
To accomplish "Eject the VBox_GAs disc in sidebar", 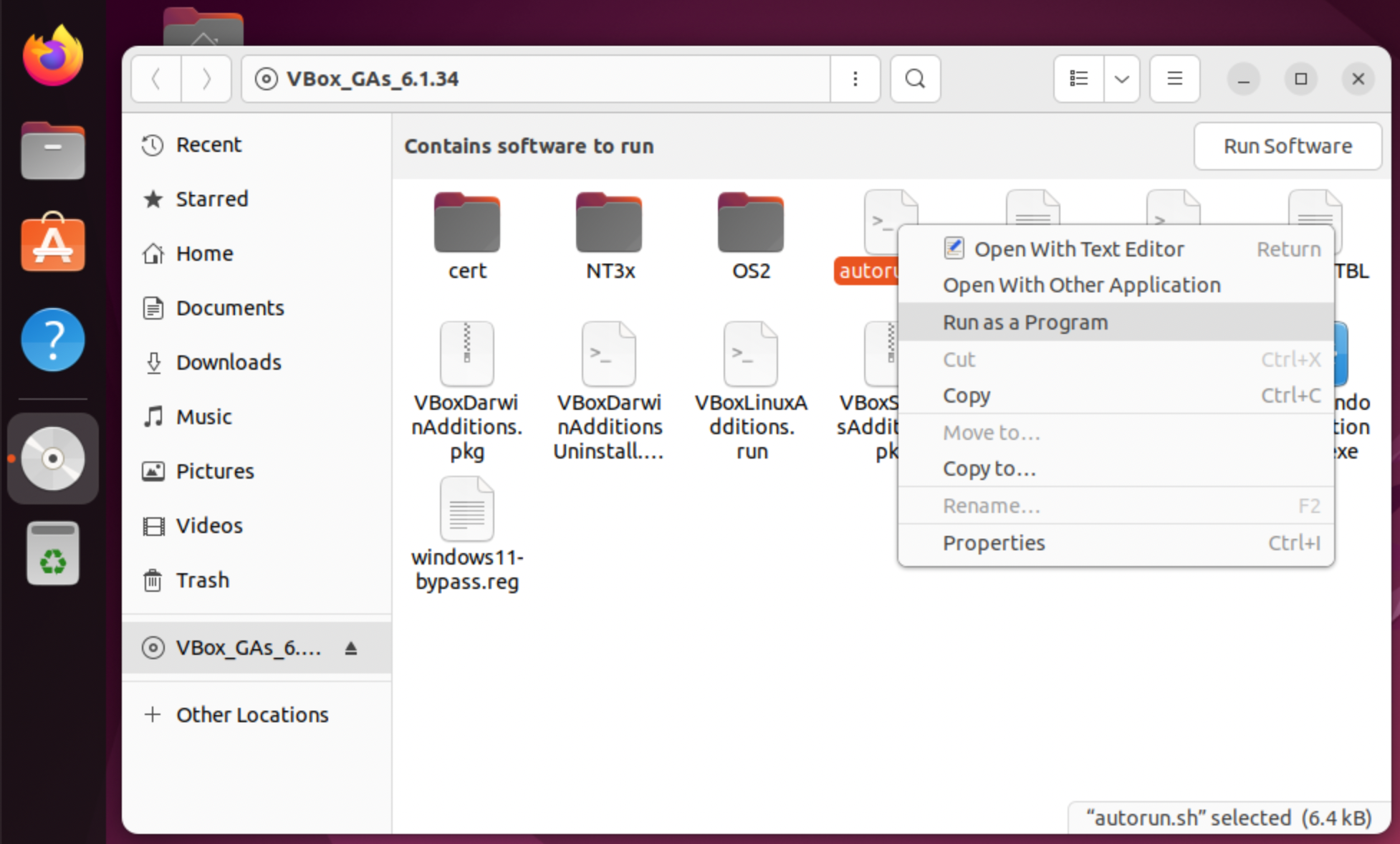I will pyautogui.click(x=350, y=648).
